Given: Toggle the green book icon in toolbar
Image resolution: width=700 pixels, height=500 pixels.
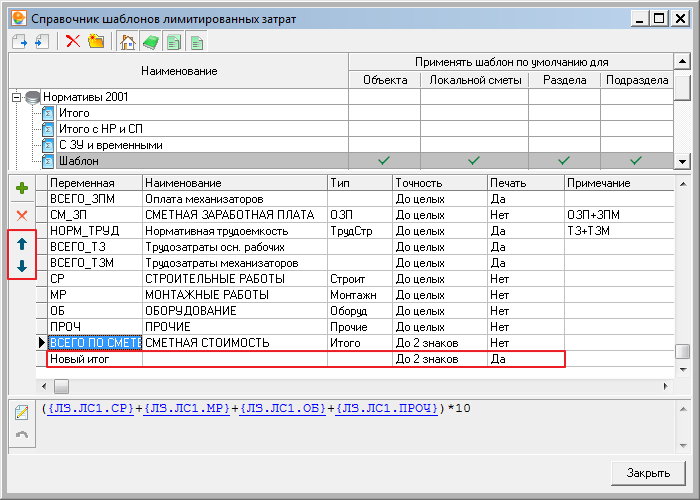Looking at the screenshot, I should pyautogui.click(x=151, y=42).
